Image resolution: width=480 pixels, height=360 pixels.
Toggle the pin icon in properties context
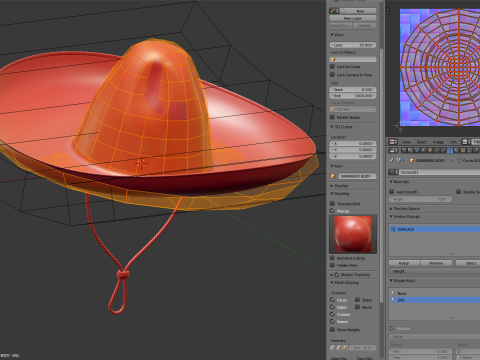click(392, 160)
